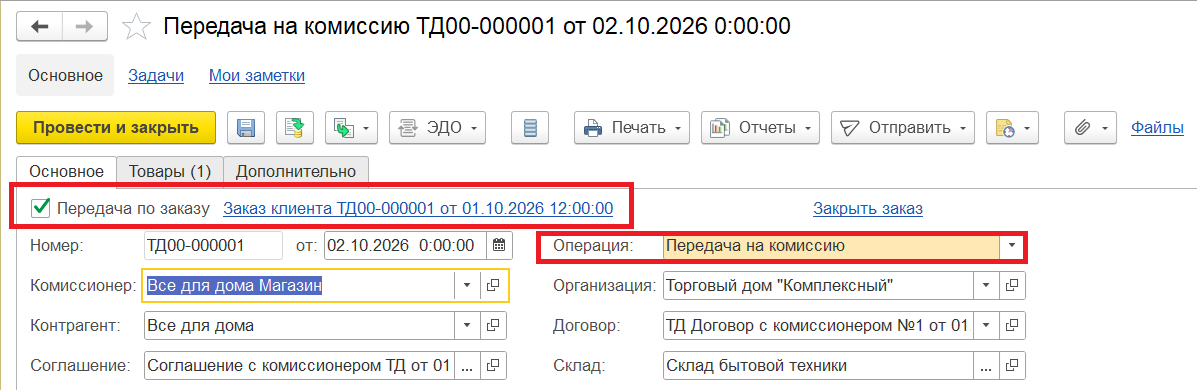The height and width of the screenshot is (390, 1197).
Task: Click the Организация field
Action: coord(818,285)
